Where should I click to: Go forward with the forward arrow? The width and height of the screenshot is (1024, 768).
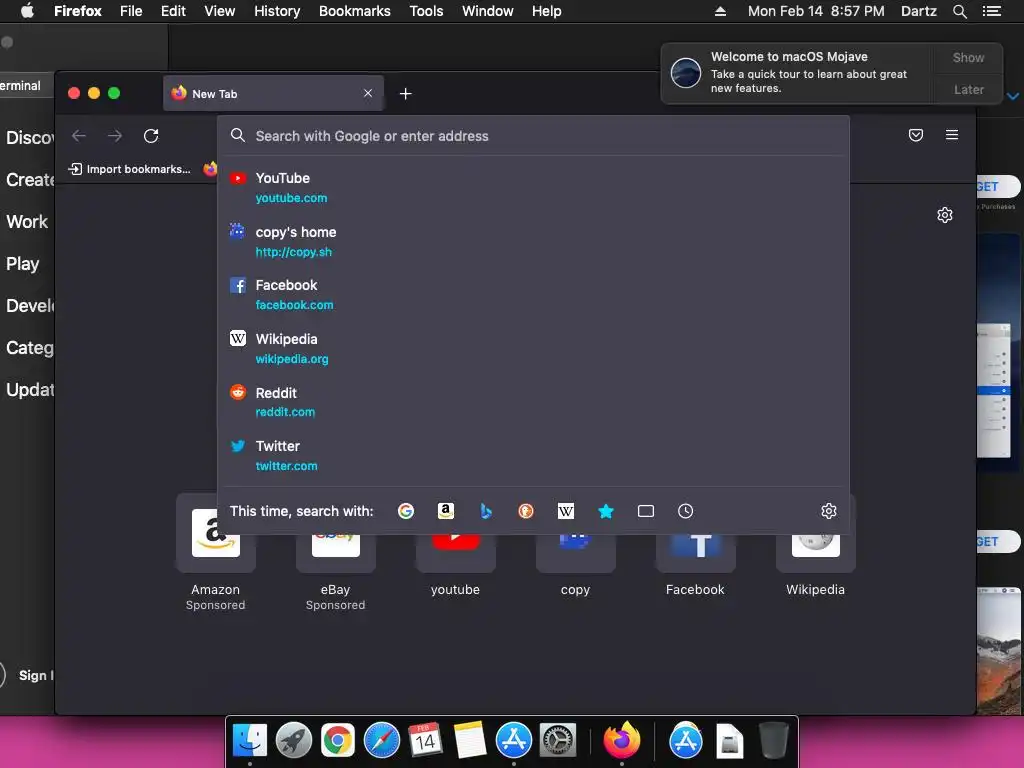[115, 136]
